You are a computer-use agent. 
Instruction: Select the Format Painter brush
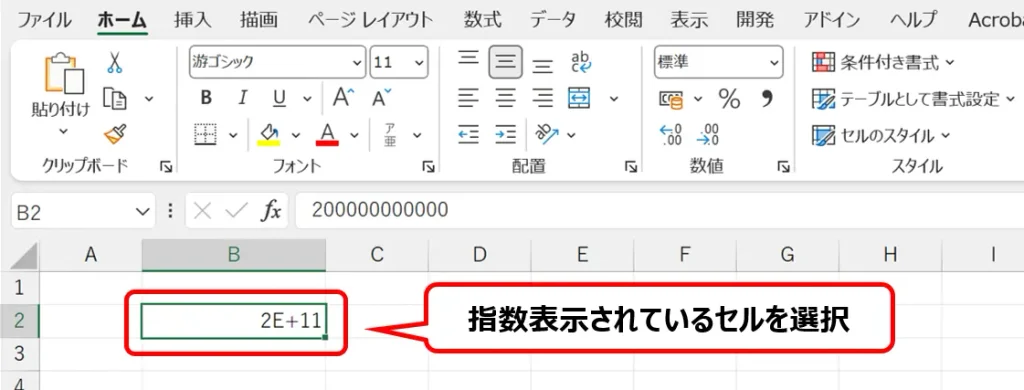(115, 134)
